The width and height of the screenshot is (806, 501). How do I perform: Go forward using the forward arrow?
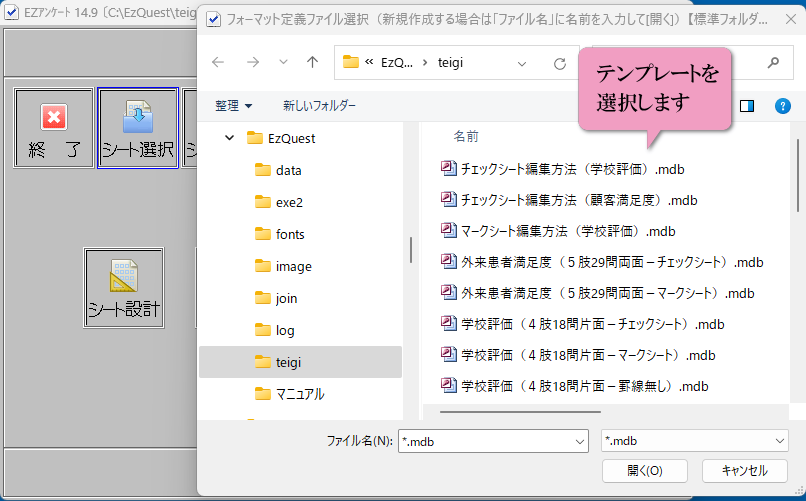click(x=252, y=62)
